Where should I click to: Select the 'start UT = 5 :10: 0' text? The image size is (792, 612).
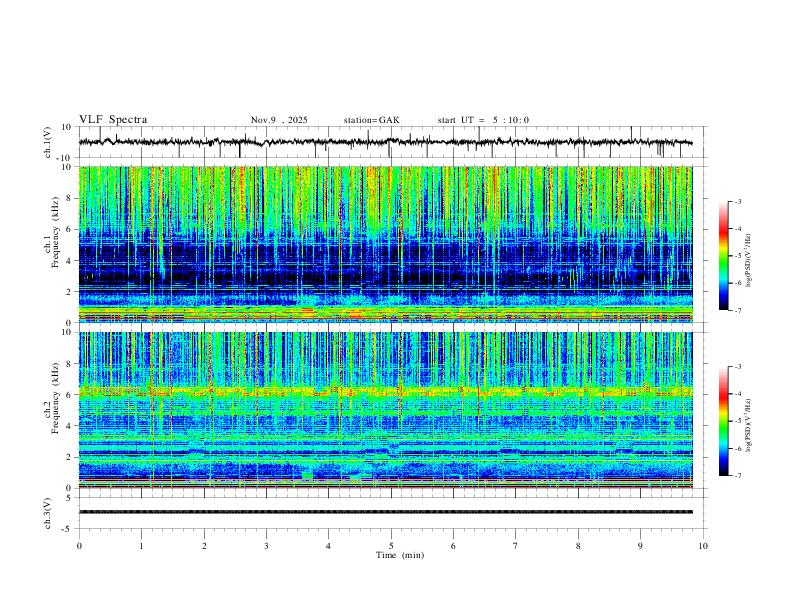(483, 120)
